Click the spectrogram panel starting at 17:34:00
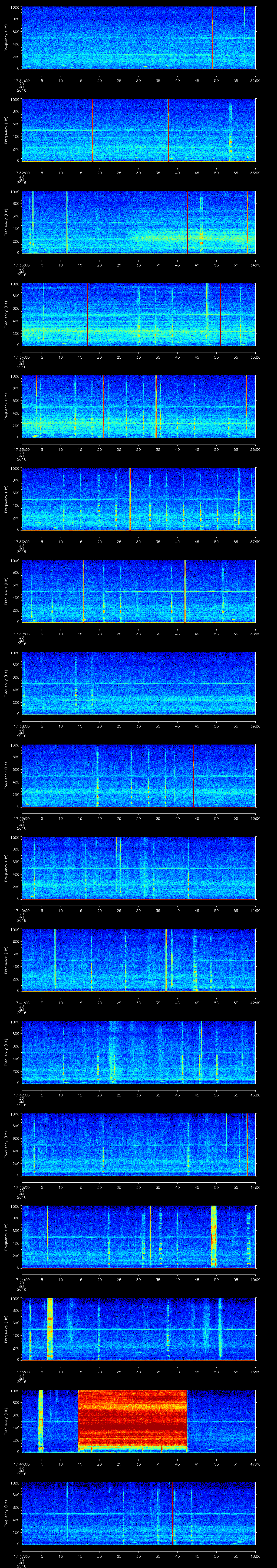Viewport: 277px width, 1568px height. (139, 314)
